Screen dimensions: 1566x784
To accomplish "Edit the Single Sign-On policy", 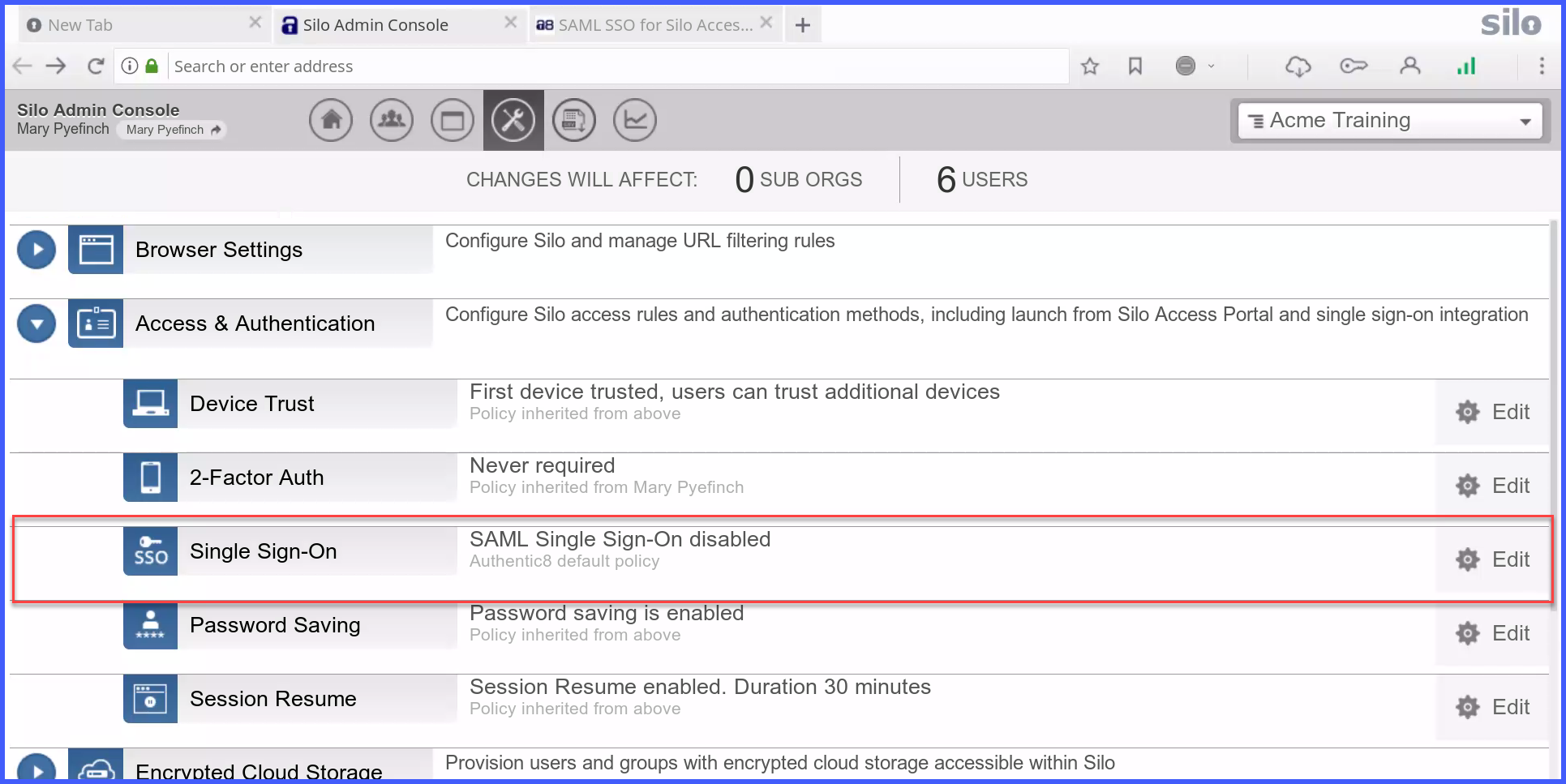I will coord(1492,559).
